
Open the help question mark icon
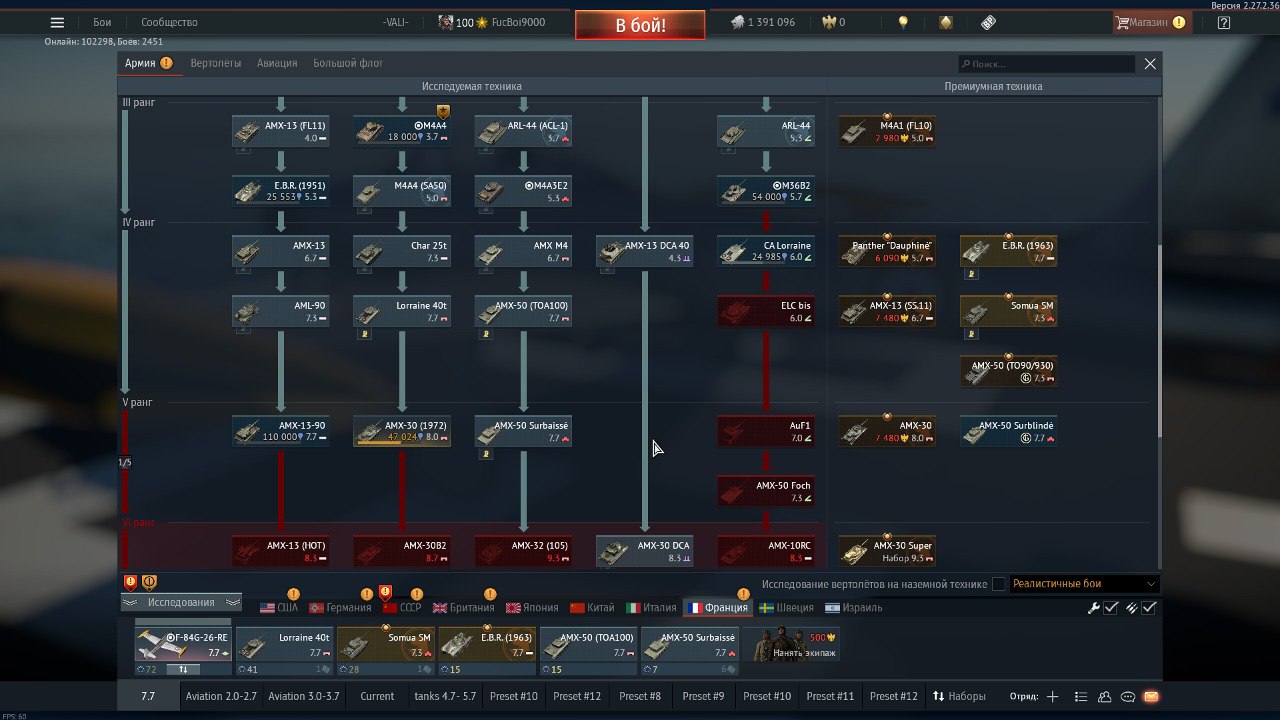[x=1224, y=22]
